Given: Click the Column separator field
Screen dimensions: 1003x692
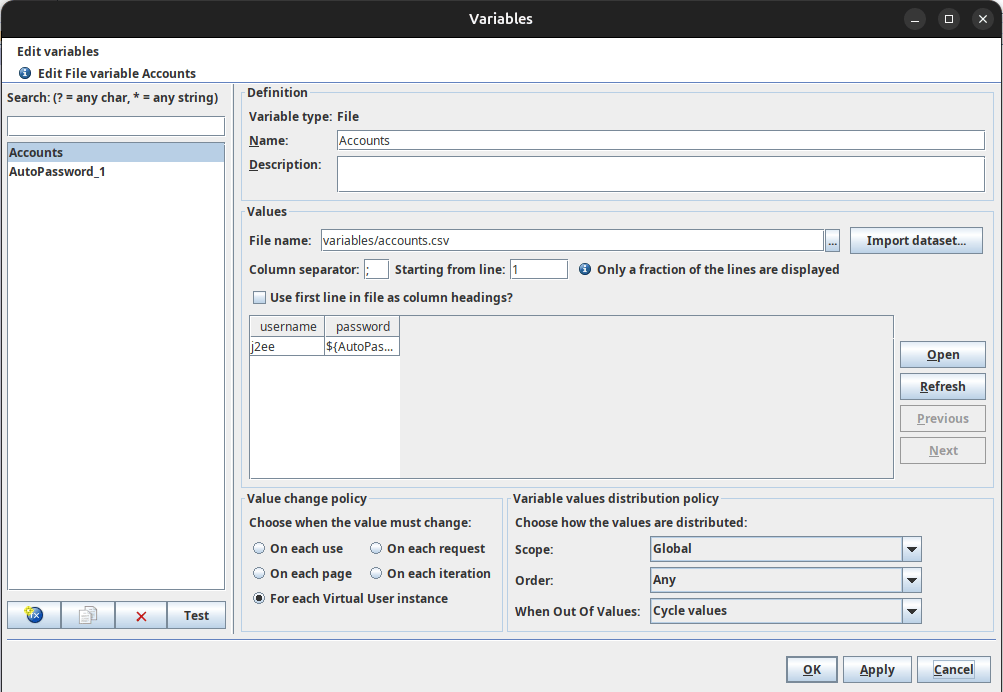Looking at the screenshot, I should [376, 269].
